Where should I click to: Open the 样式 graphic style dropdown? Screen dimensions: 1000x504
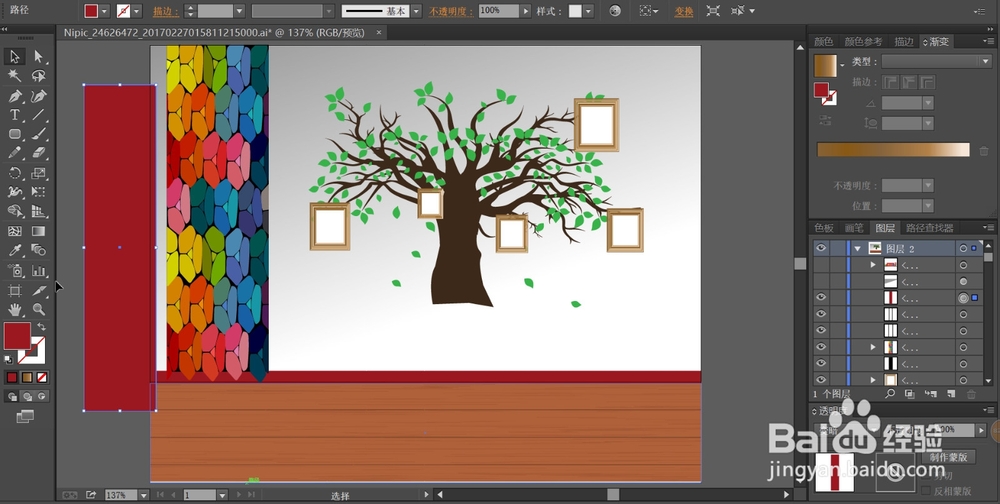tap(588, 11)
